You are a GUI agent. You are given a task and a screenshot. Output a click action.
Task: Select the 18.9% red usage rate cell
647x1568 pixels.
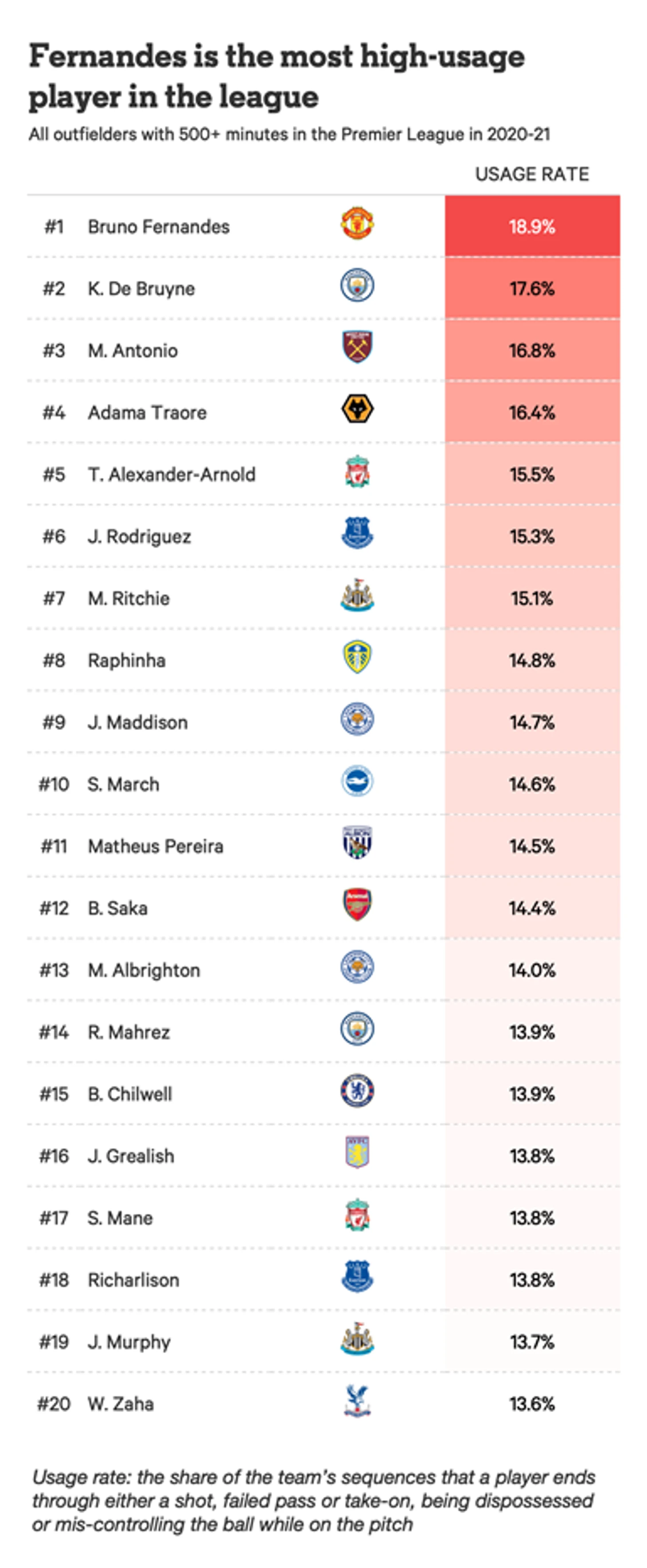532,226
